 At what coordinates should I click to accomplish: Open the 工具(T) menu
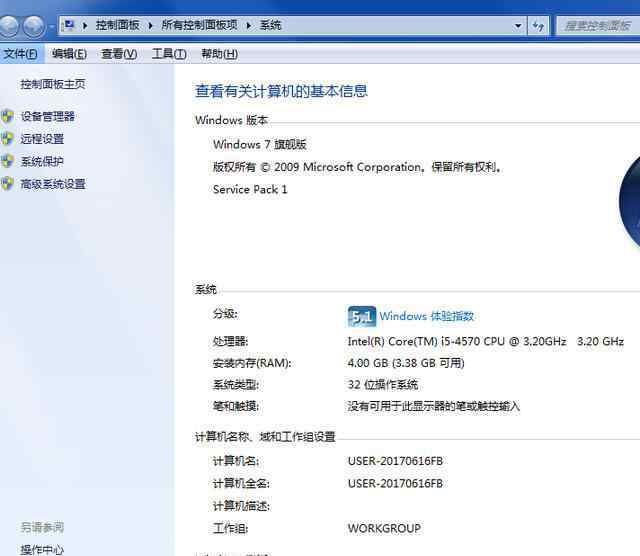[x=169, y=54]
